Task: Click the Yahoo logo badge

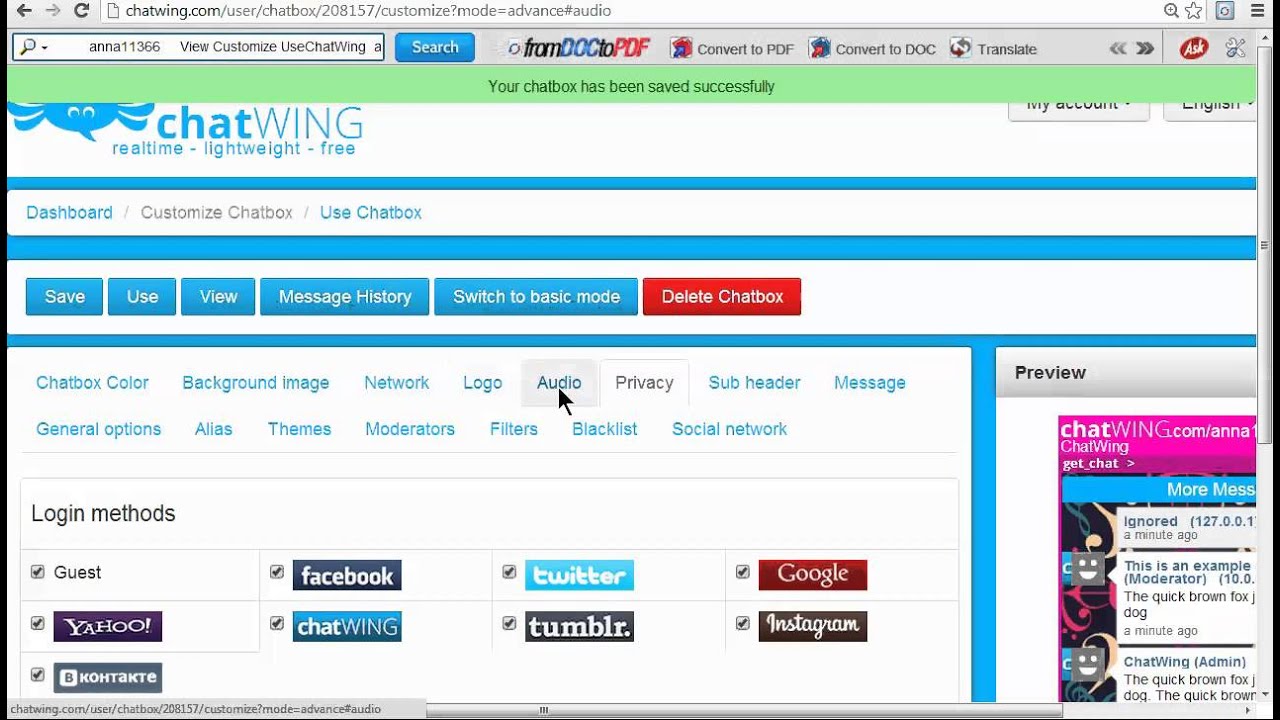Action: pyautogui.click(x=108, y=626)
